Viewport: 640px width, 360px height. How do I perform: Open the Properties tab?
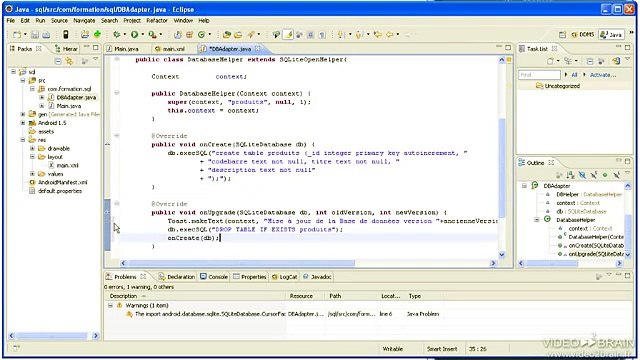click(x=249, y=277)
